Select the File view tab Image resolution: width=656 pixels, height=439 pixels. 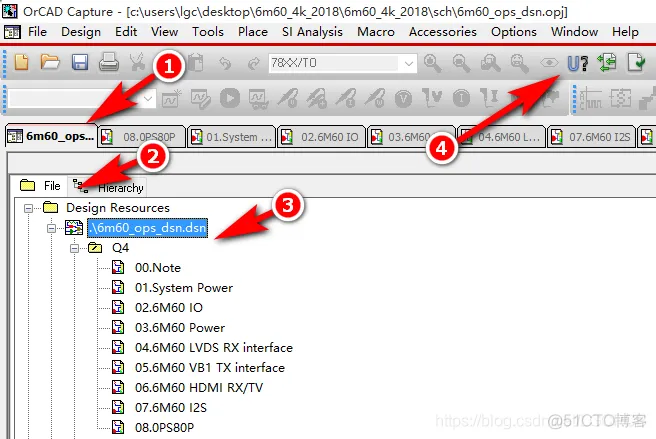pos(40,185)
